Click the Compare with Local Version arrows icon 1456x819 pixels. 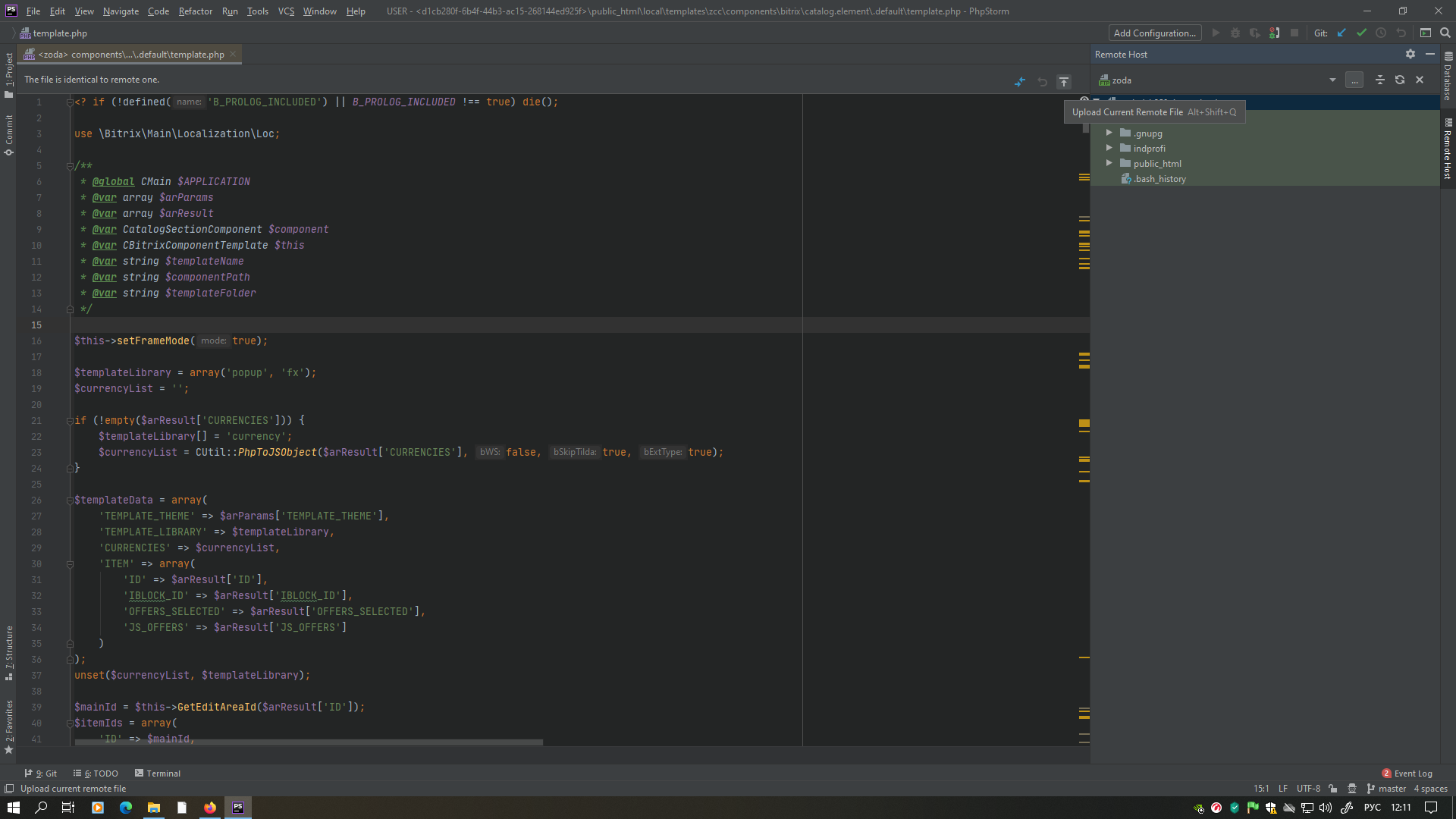pos(1020,82)
